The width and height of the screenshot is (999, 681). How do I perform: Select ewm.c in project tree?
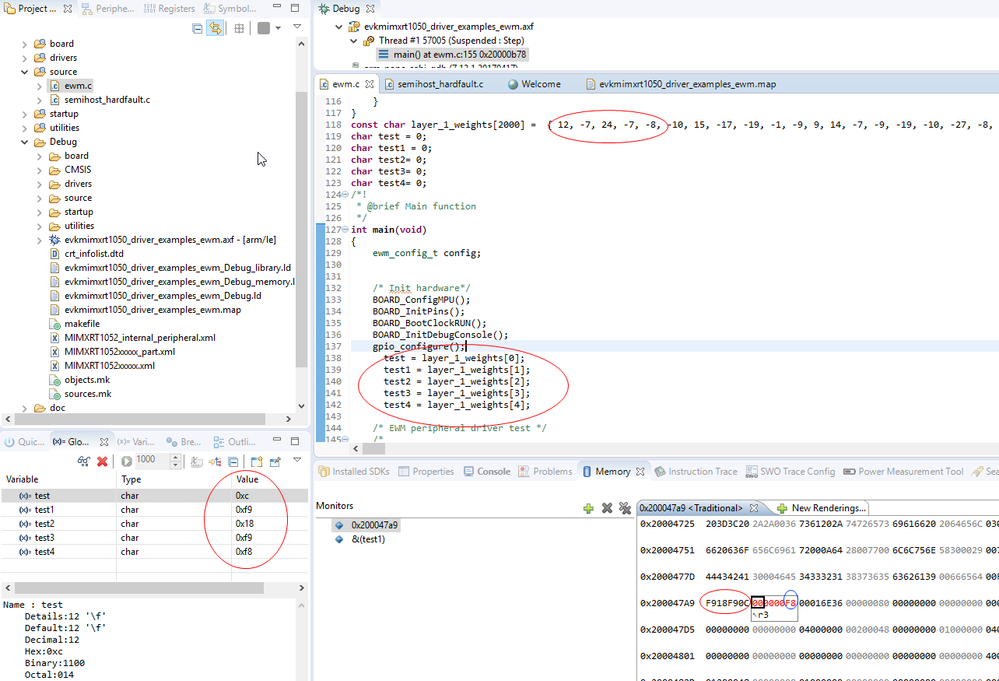pos(78,85)
